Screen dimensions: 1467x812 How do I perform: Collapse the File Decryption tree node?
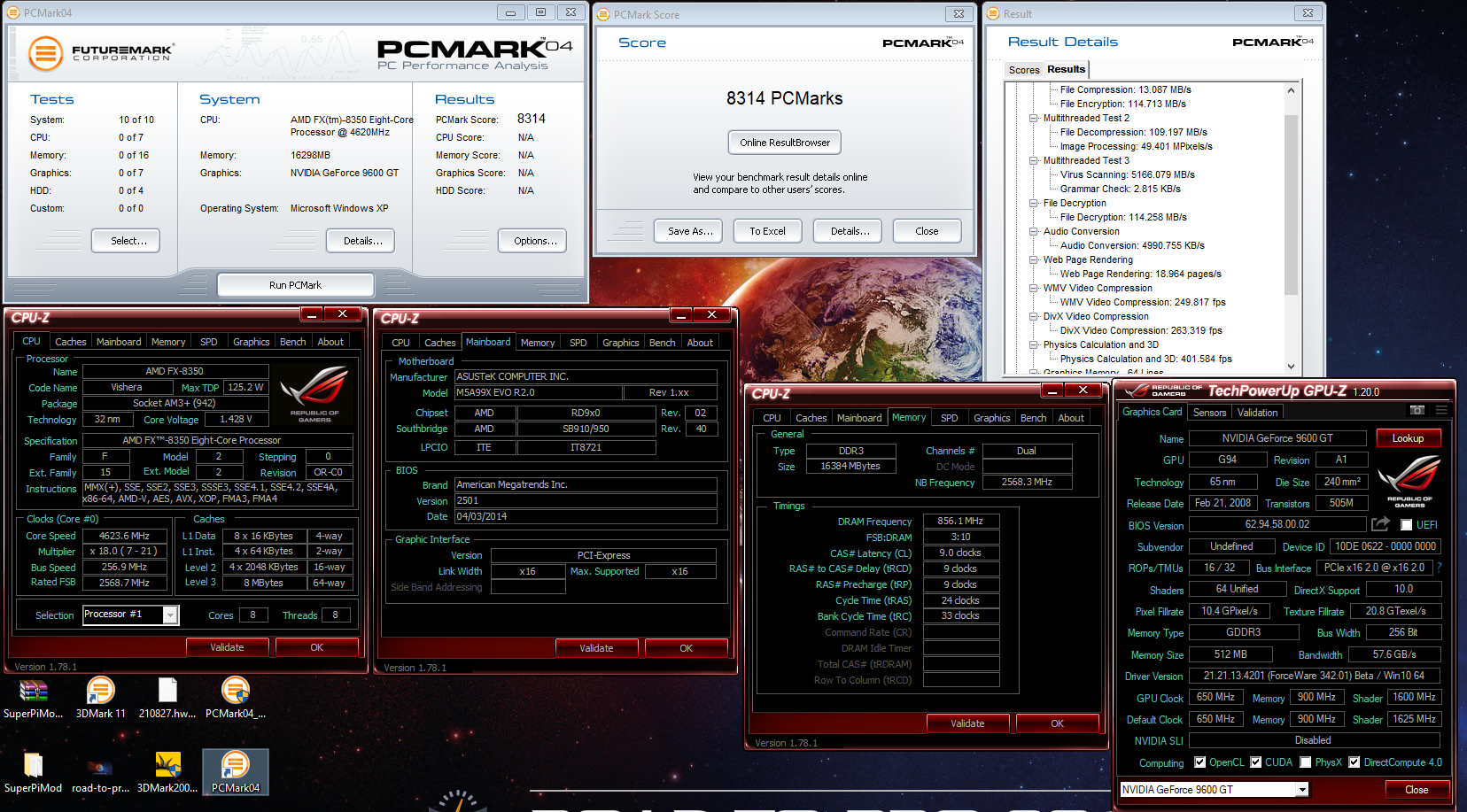point(1034,203)
